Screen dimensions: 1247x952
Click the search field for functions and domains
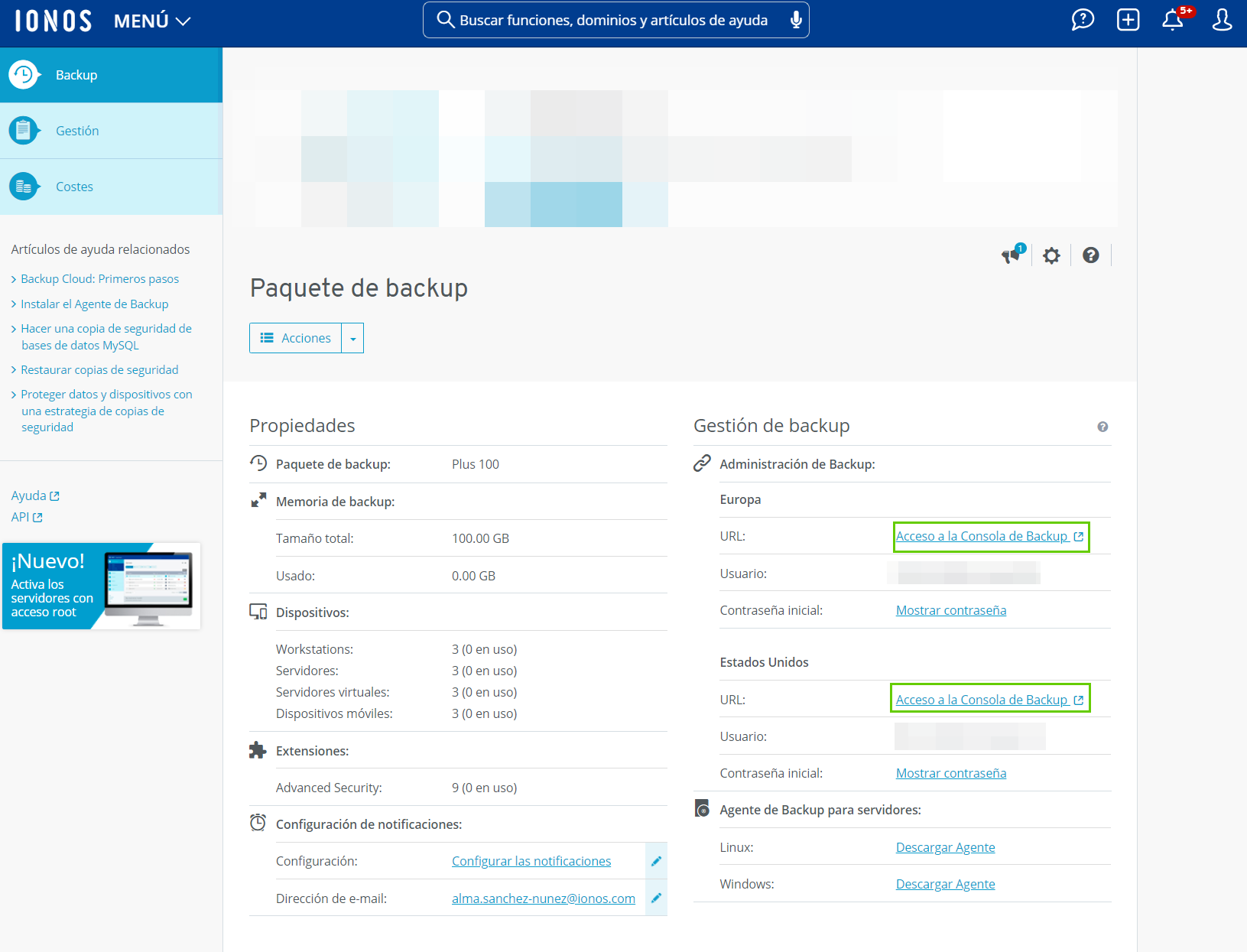[615, 20]
